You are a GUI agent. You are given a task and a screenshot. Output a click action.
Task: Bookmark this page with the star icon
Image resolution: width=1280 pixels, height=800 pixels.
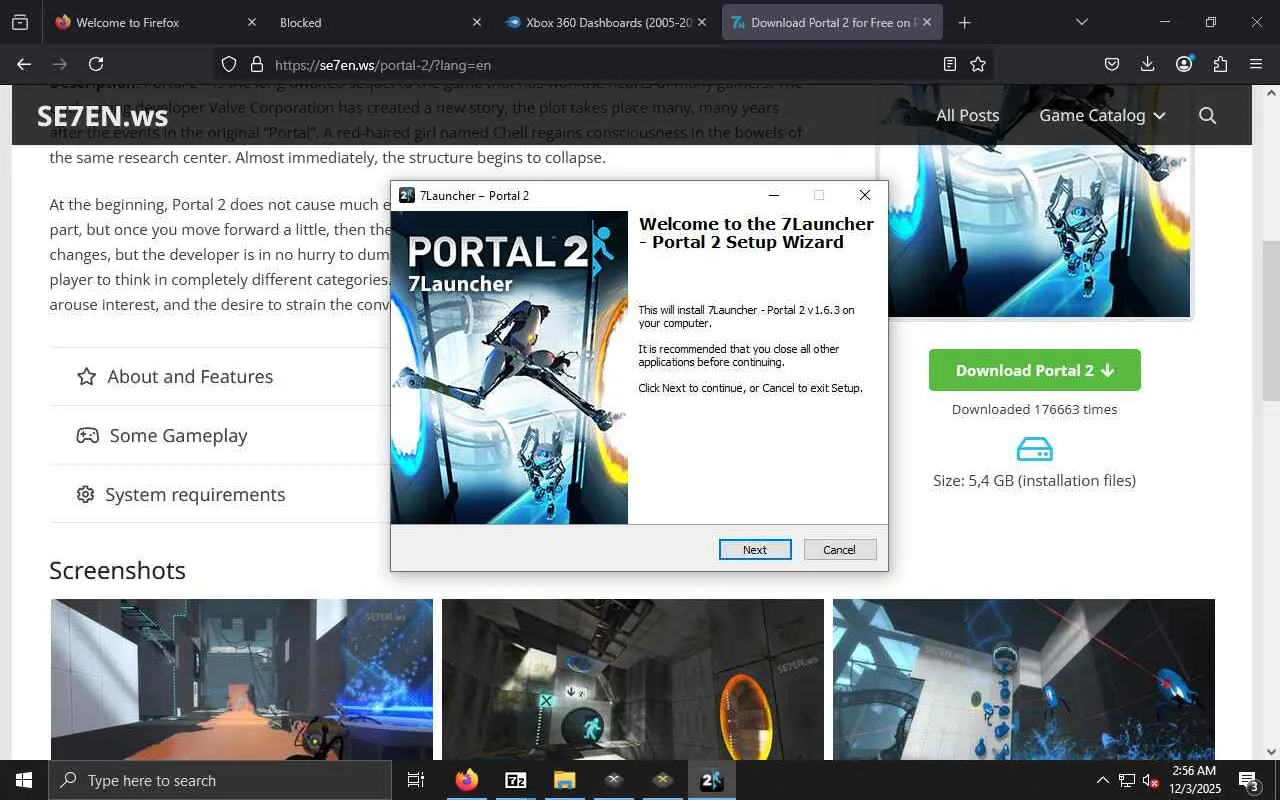[x=978, y=64]
